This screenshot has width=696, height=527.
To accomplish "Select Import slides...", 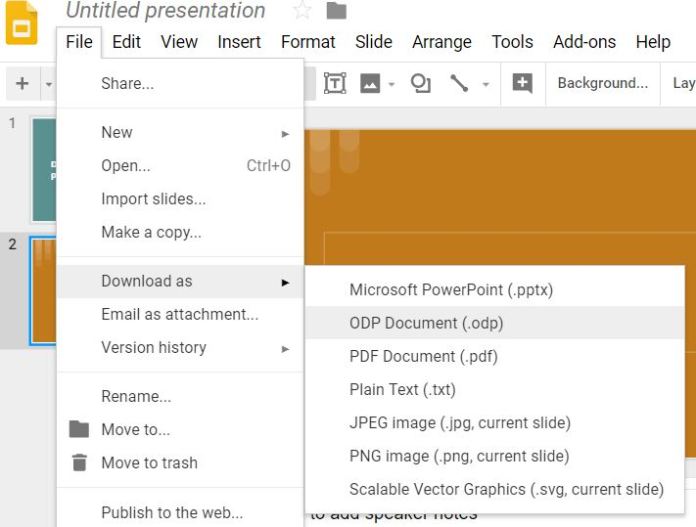I will pyautogui.click(x=180, y=199).
